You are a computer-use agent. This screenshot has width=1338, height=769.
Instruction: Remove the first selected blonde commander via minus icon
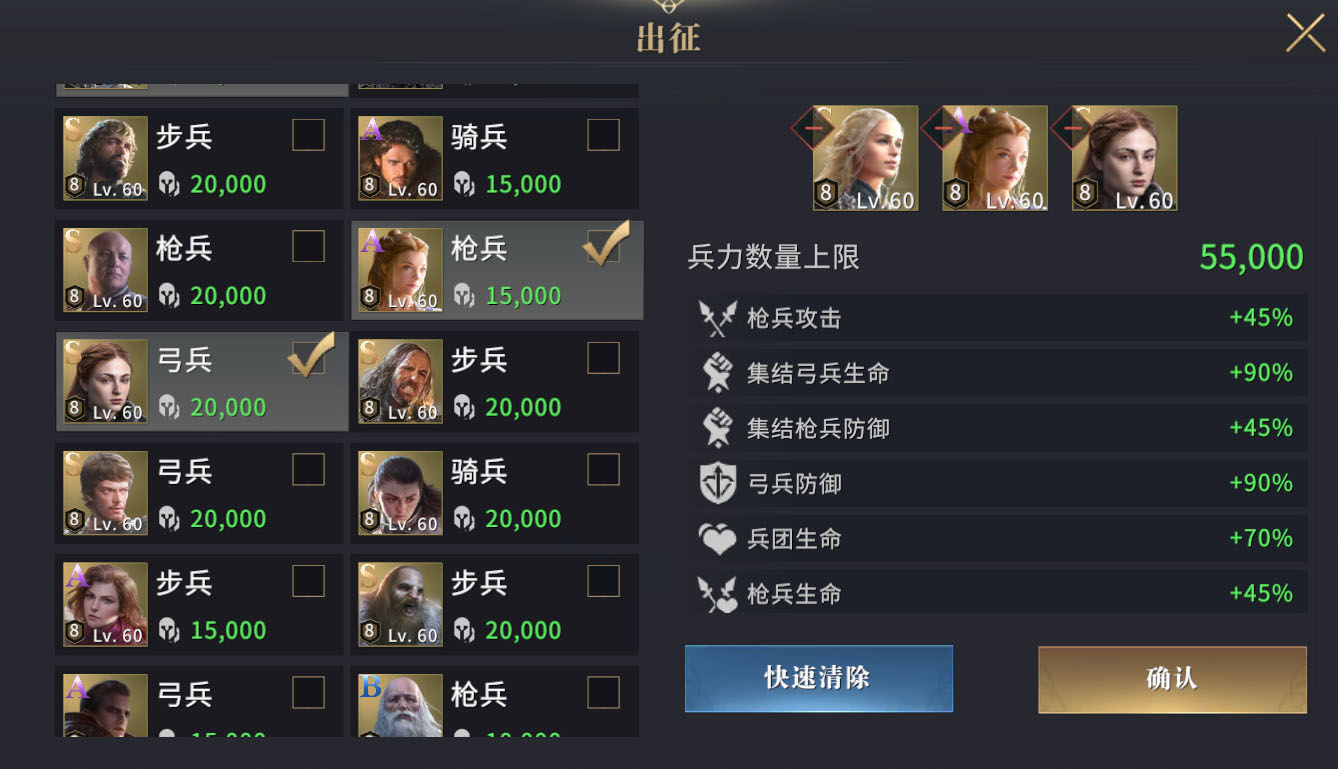point(813,129)
